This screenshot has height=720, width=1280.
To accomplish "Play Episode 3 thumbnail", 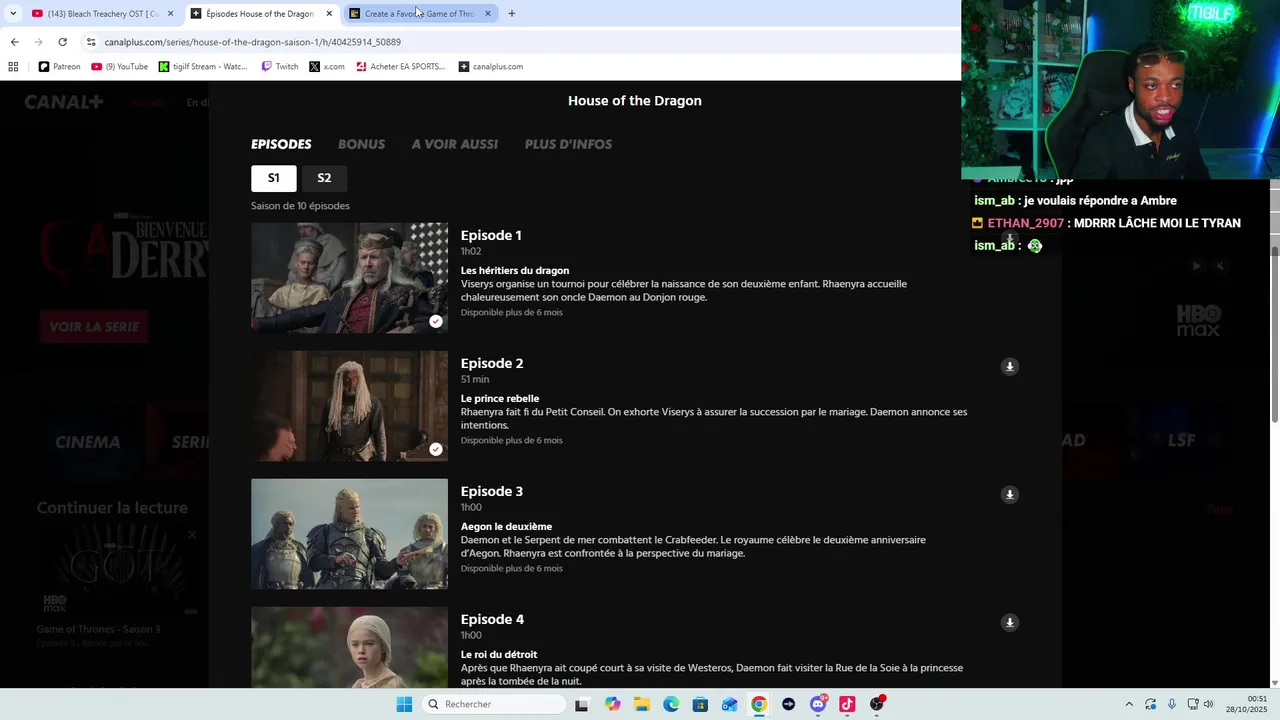I will [x=349, y=534].
